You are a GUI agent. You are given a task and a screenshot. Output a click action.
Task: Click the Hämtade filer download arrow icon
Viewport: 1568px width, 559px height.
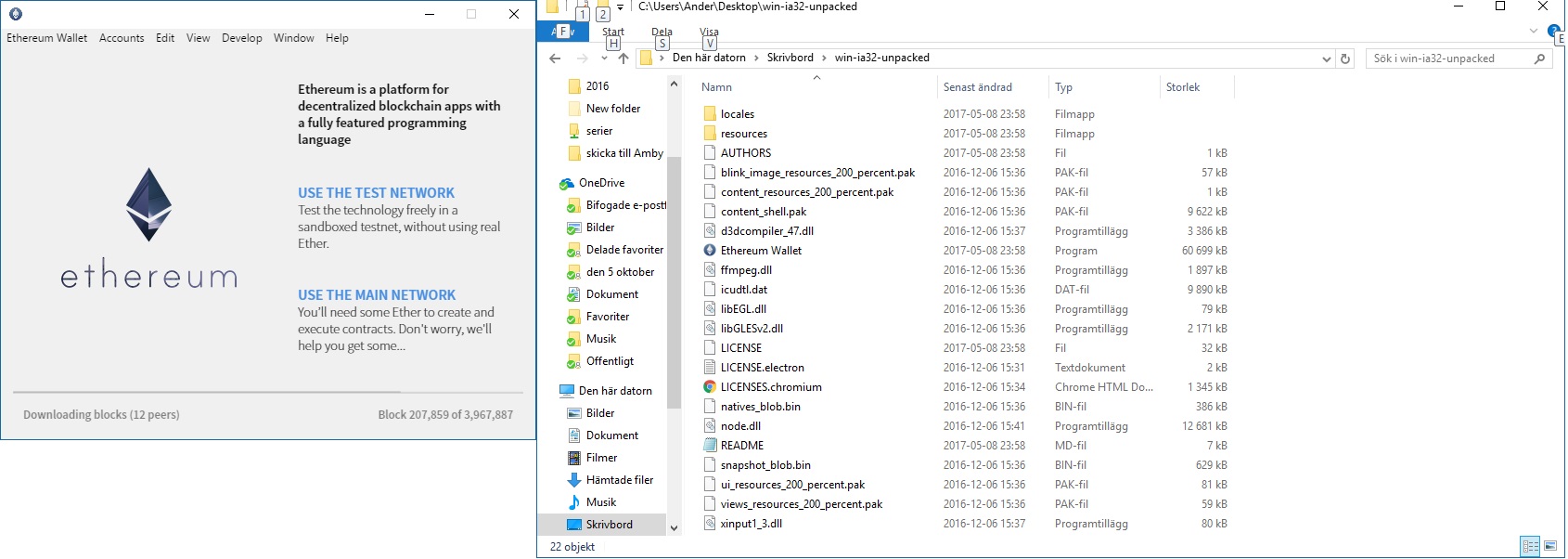pyautogui.click(x=574, y=480)
